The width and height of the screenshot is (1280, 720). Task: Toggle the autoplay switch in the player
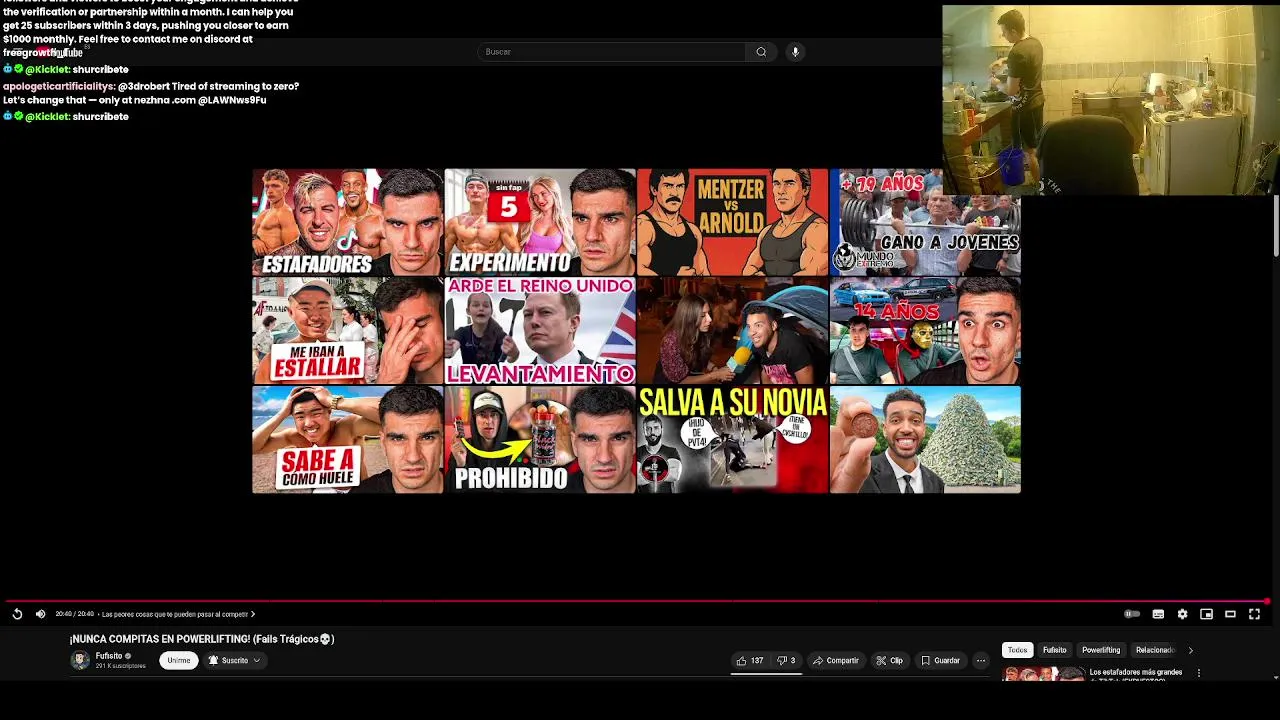[1132, 614]
